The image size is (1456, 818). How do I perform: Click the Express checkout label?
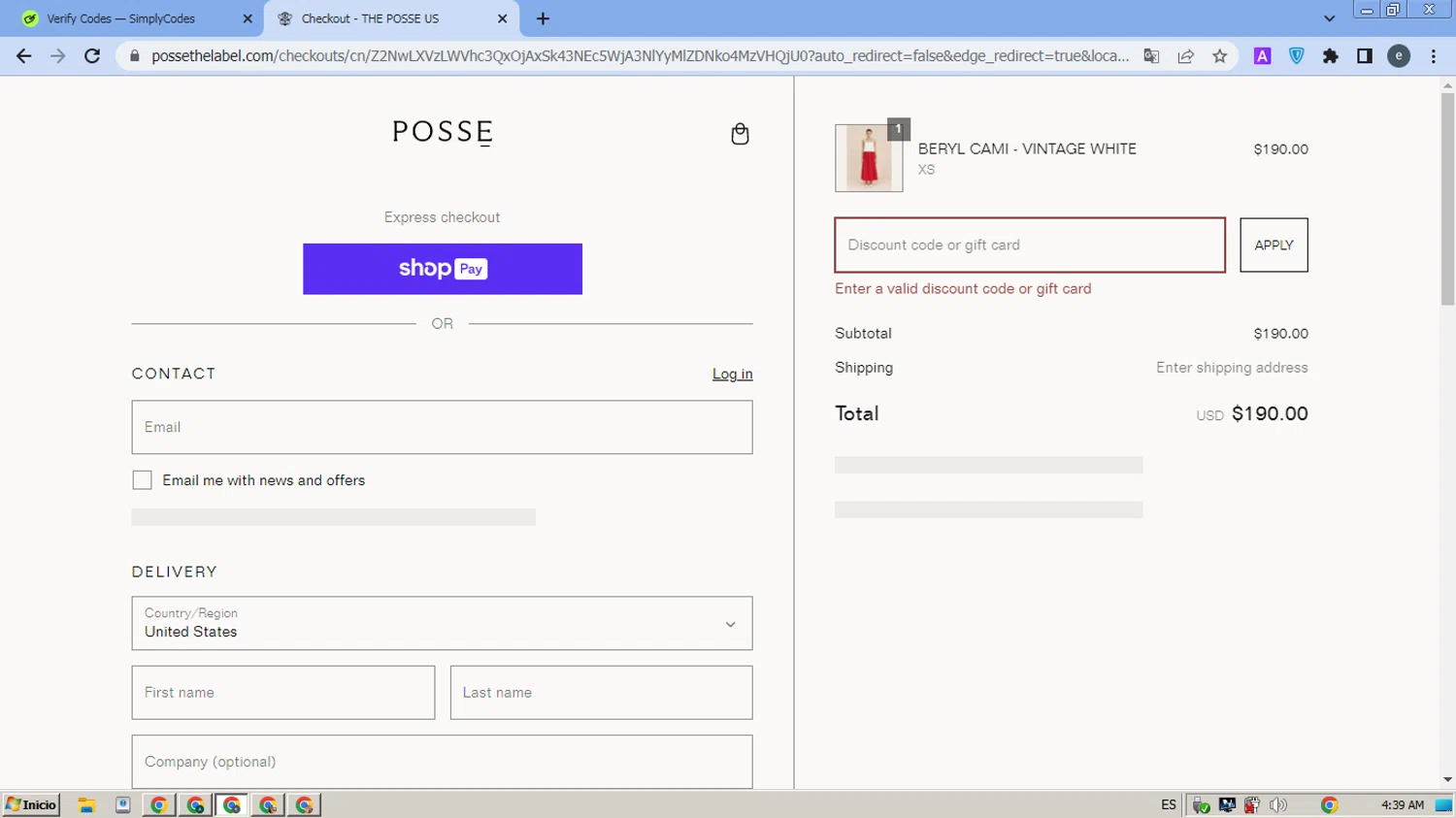point(442,217)
